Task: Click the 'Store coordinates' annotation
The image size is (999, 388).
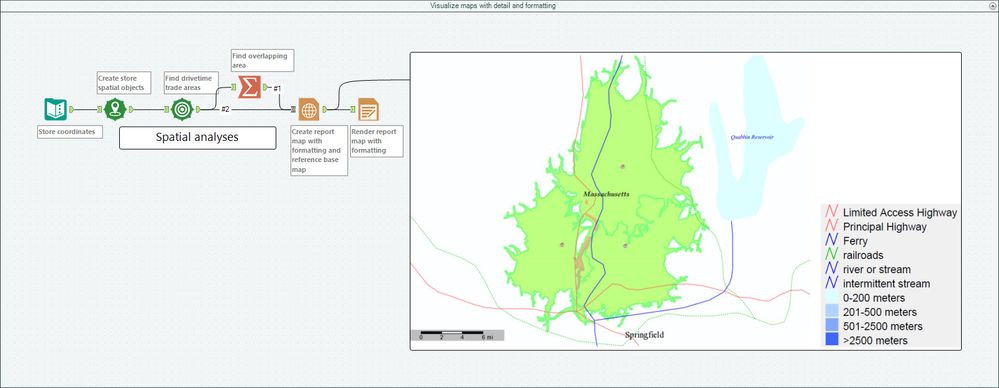Action: 70,132
